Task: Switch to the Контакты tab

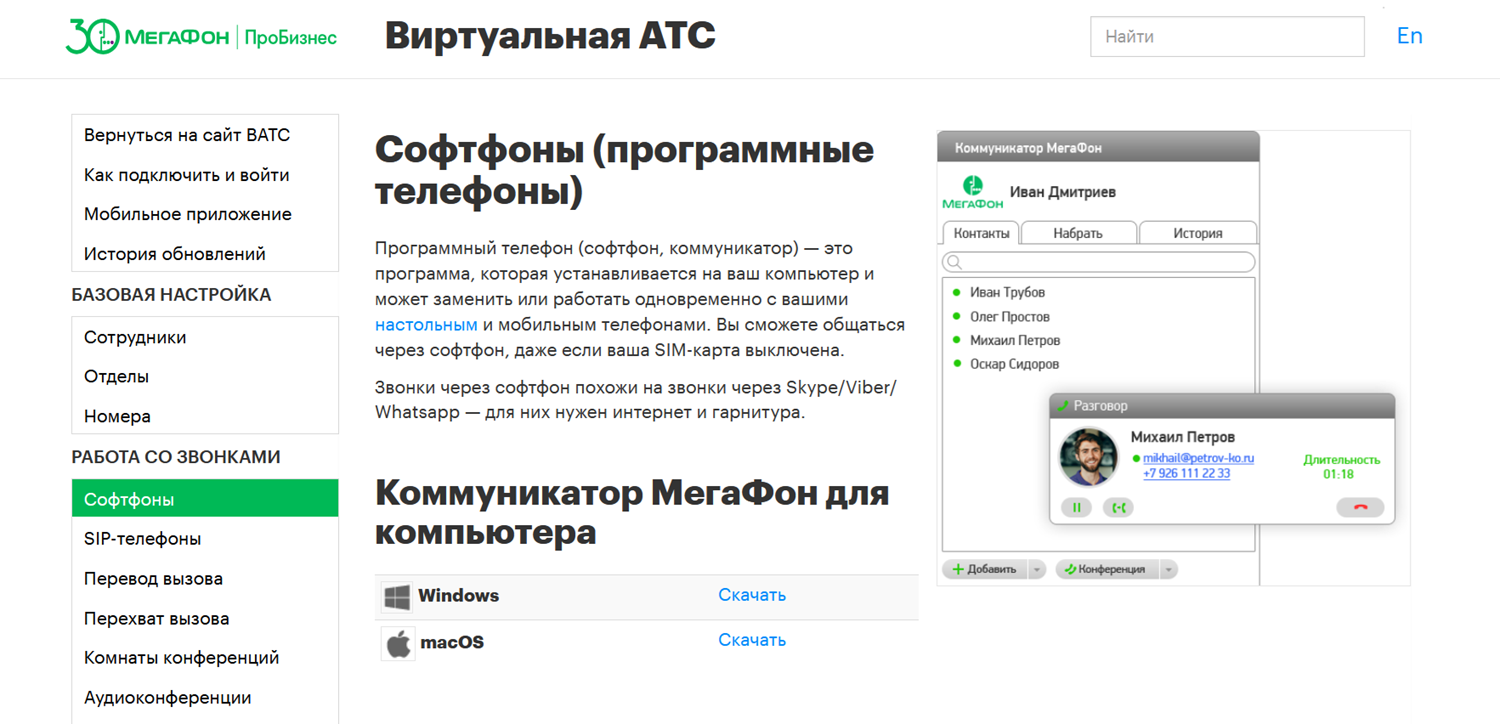Action: [x=981, y=233]
